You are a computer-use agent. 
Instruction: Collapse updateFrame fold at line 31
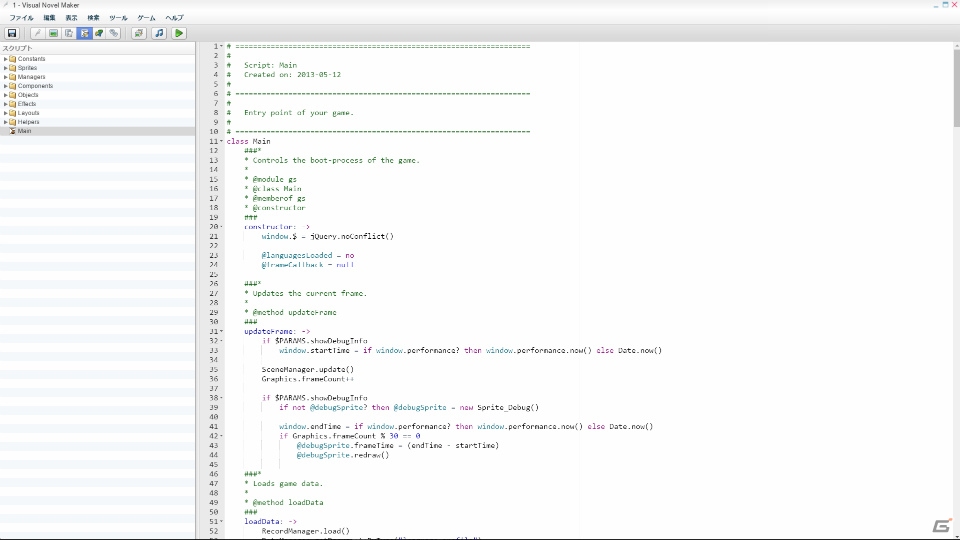(222, 331)
